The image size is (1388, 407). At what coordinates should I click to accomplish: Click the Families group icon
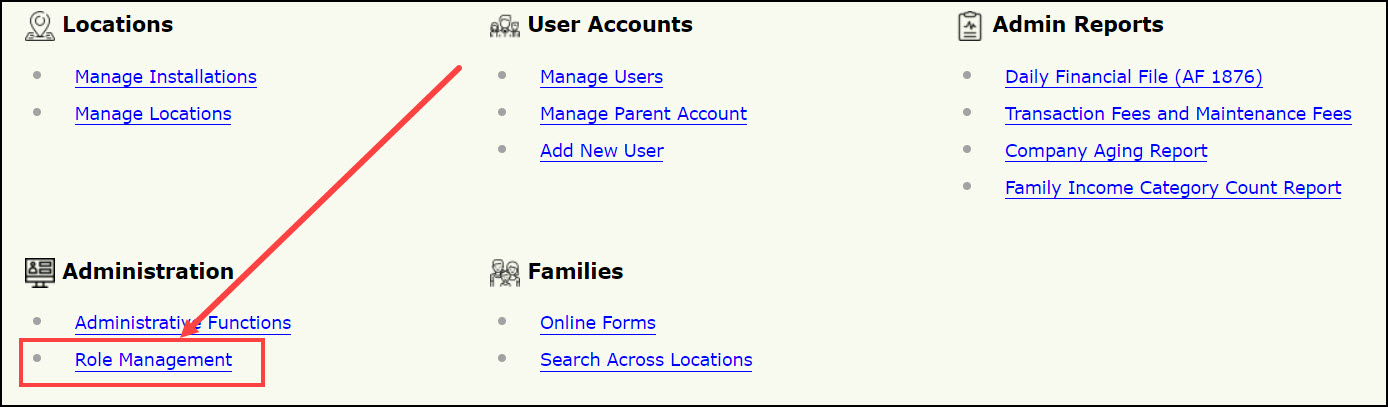505,272
